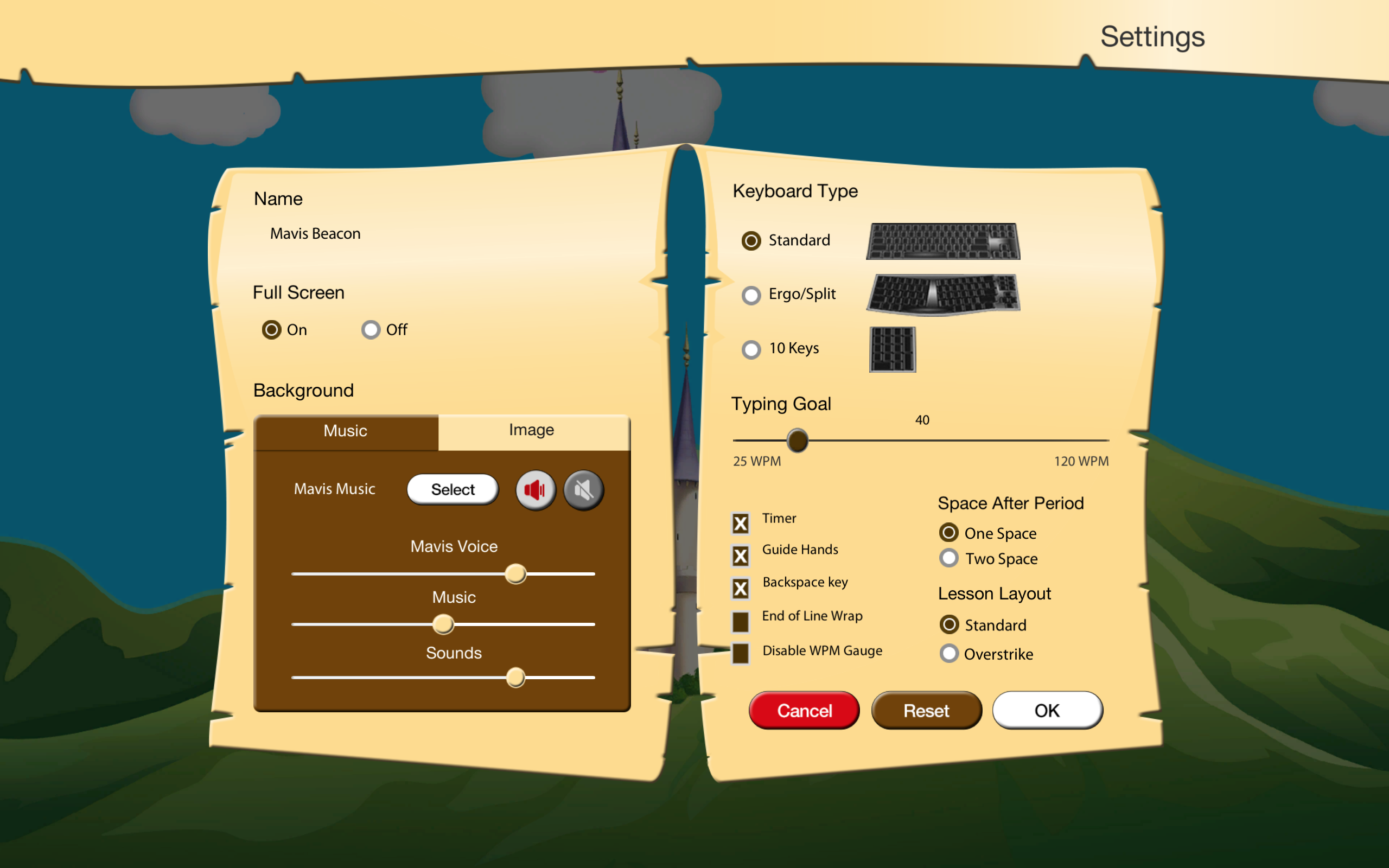Click the Select music button
The image size is (1389, 868).
click(x=453, y=489)
